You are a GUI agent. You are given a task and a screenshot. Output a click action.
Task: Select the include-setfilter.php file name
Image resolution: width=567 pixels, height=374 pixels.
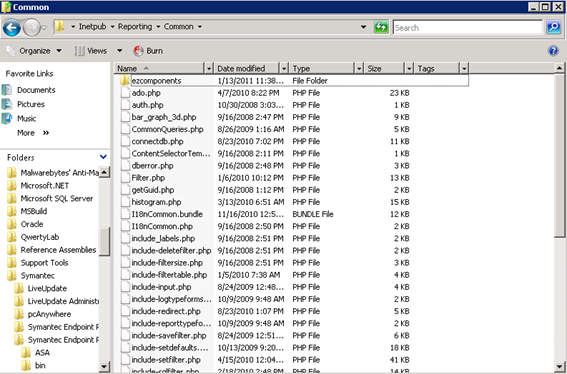coord(166,360)
